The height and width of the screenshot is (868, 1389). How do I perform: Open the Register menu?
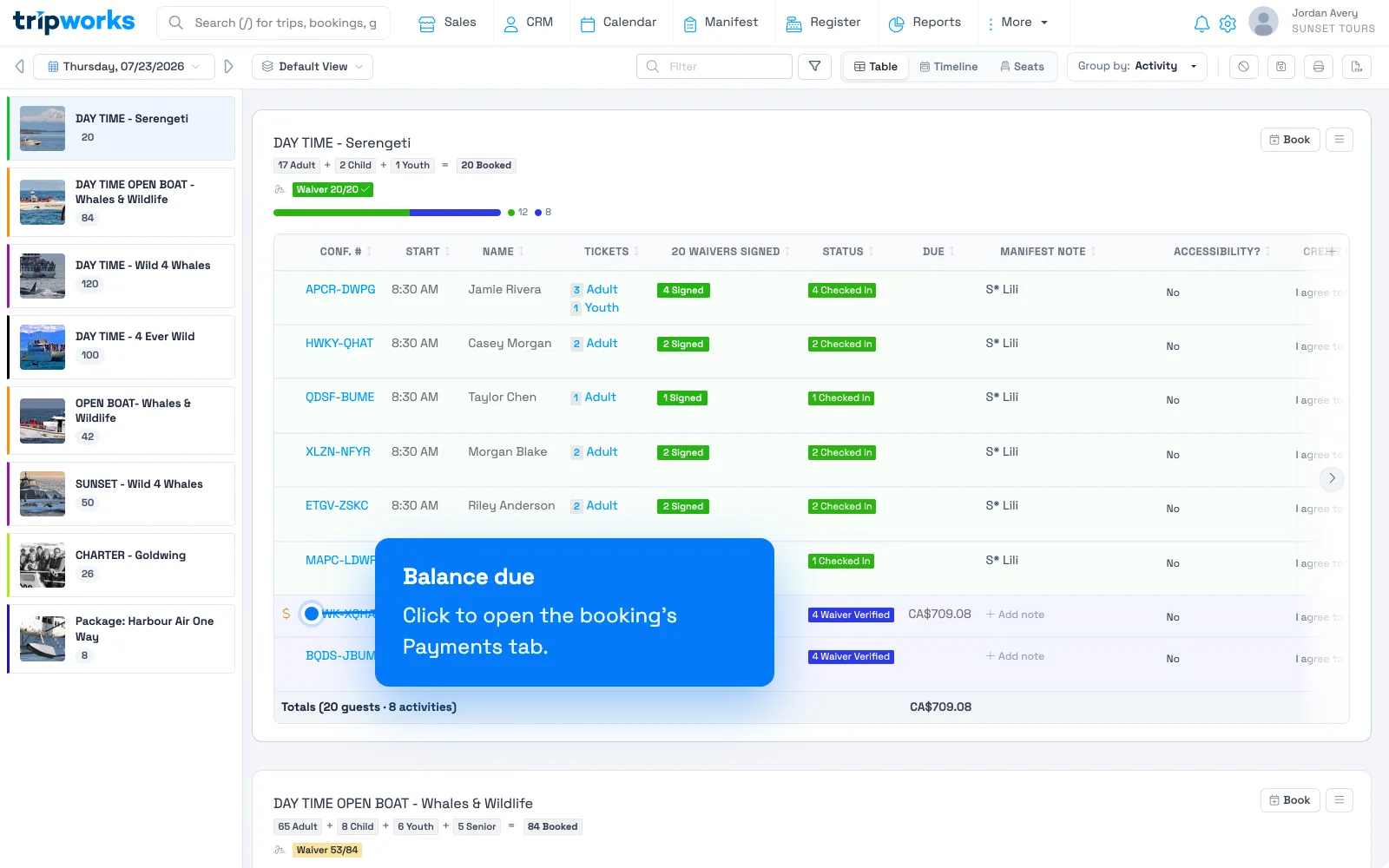point(823,23)
